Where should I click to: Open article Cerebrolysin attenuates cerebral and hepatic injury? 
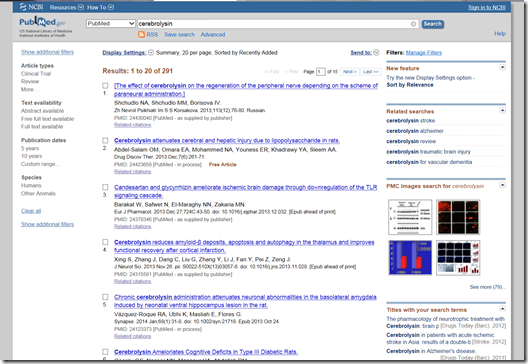coord(227,140)
